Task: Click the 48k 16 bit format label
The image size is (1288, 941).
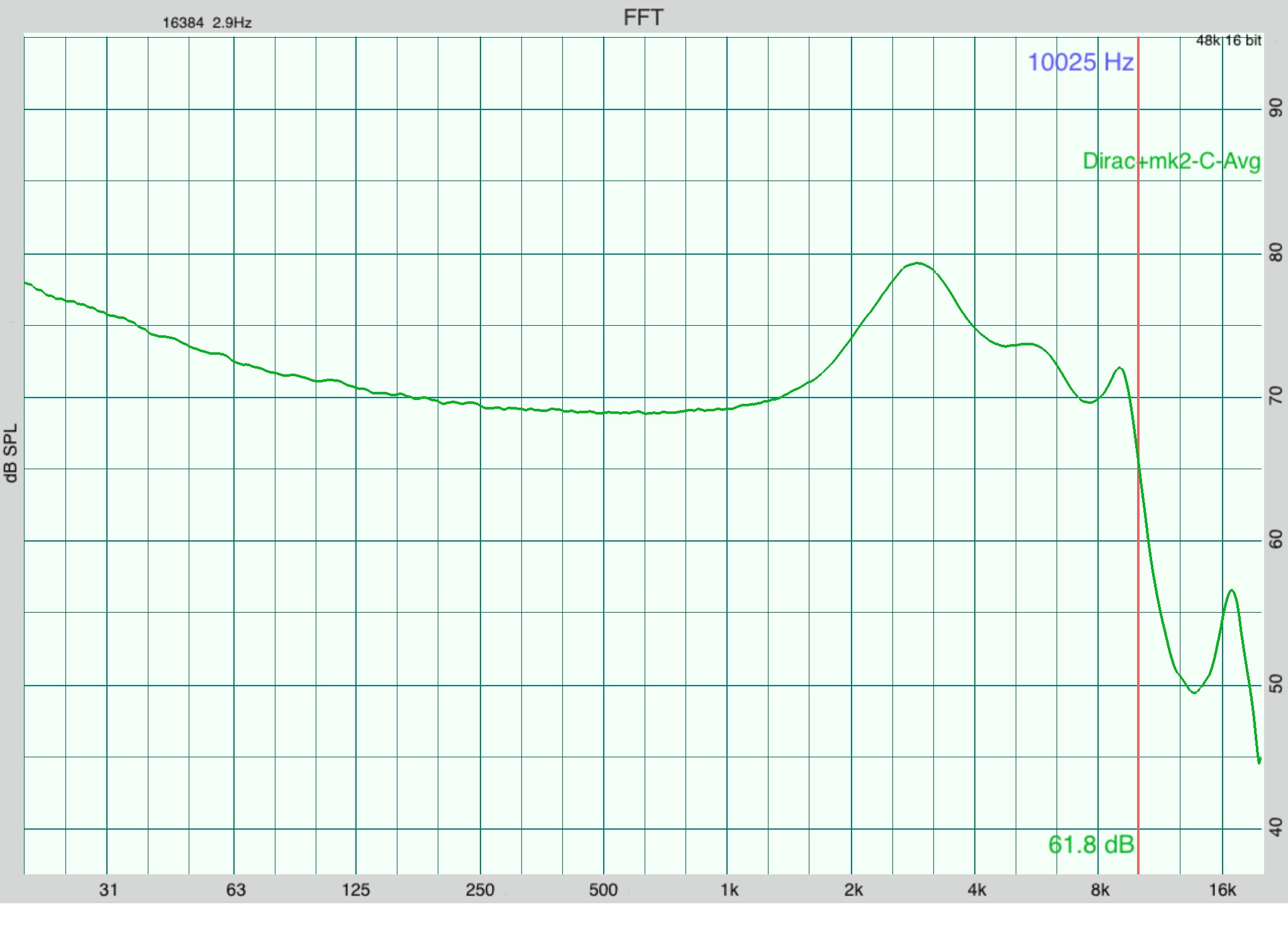Action: (1229, 41)
